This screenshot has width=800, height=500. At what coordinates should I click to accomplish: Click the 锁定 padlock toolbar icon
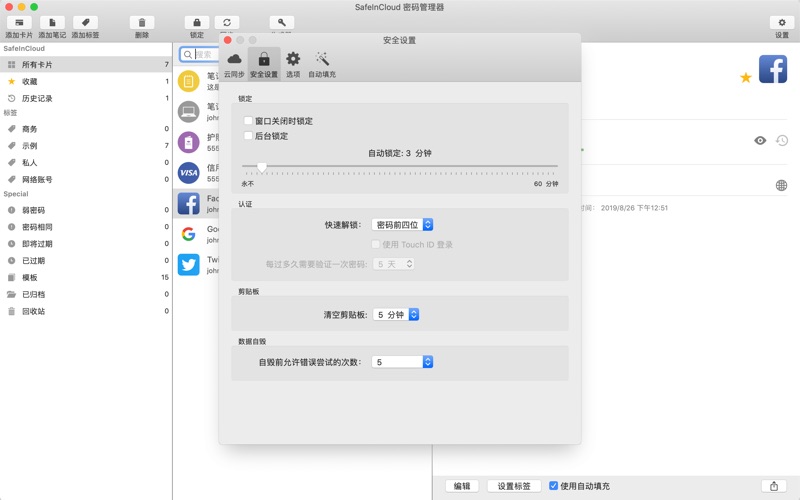197,22
